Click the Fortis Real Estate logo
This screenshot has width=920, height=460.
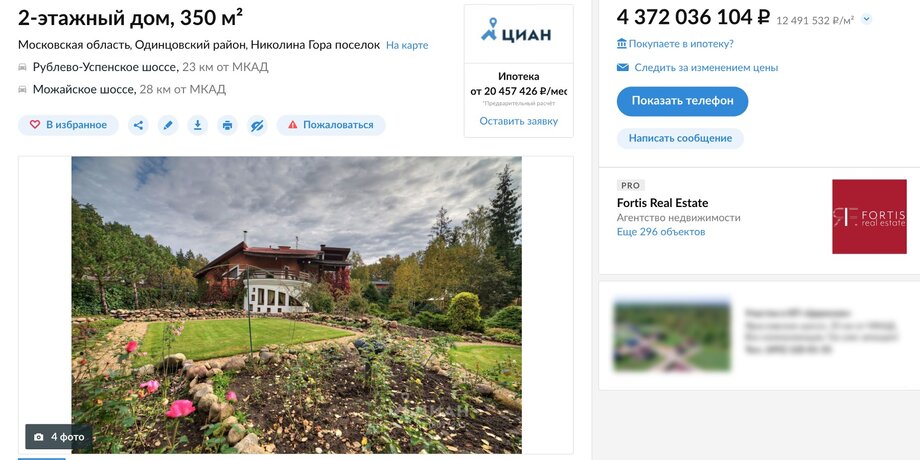click(x=869, y=216)
